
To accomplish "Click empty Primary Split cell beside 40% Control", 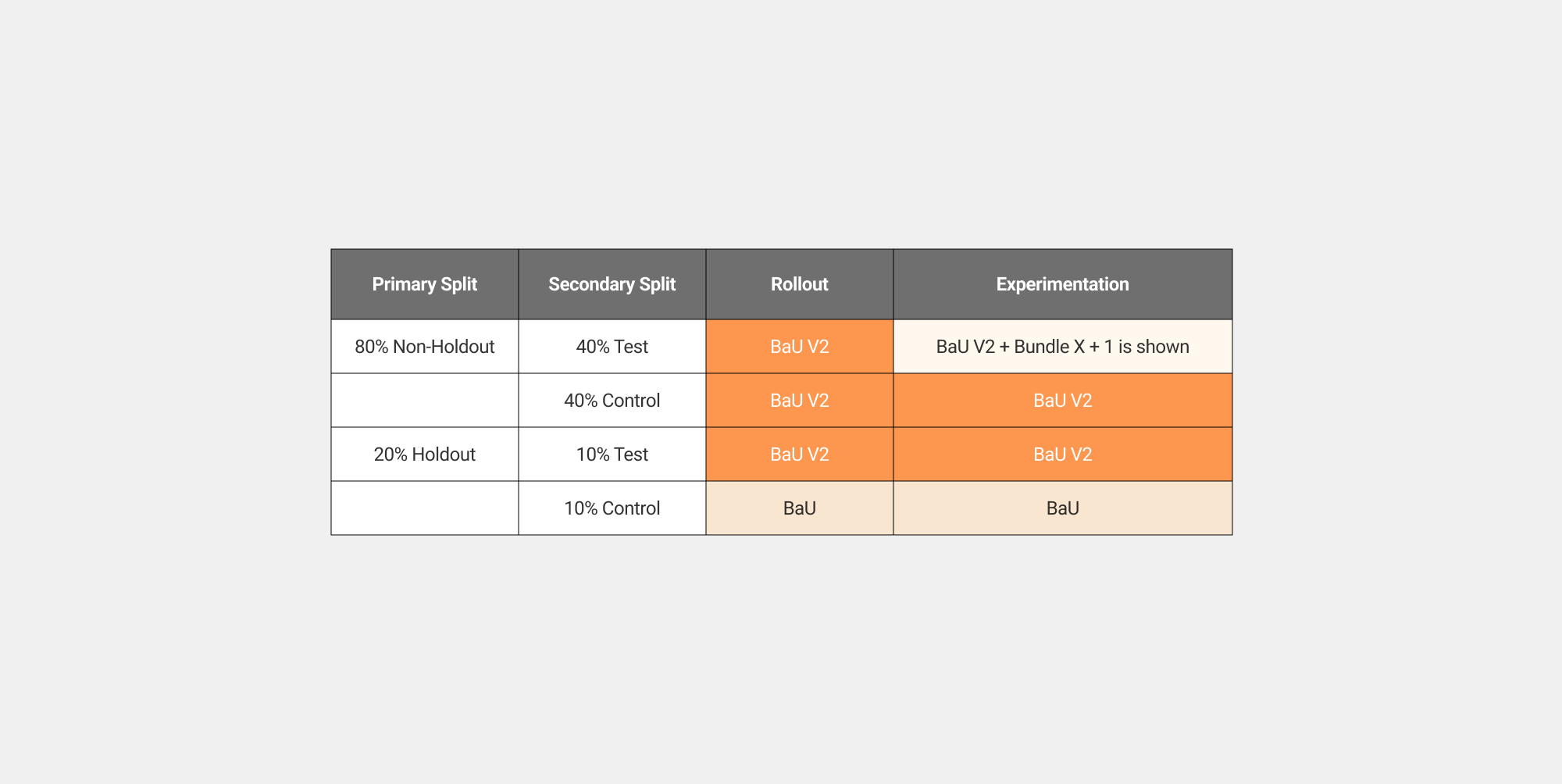I will coord(424,401).
